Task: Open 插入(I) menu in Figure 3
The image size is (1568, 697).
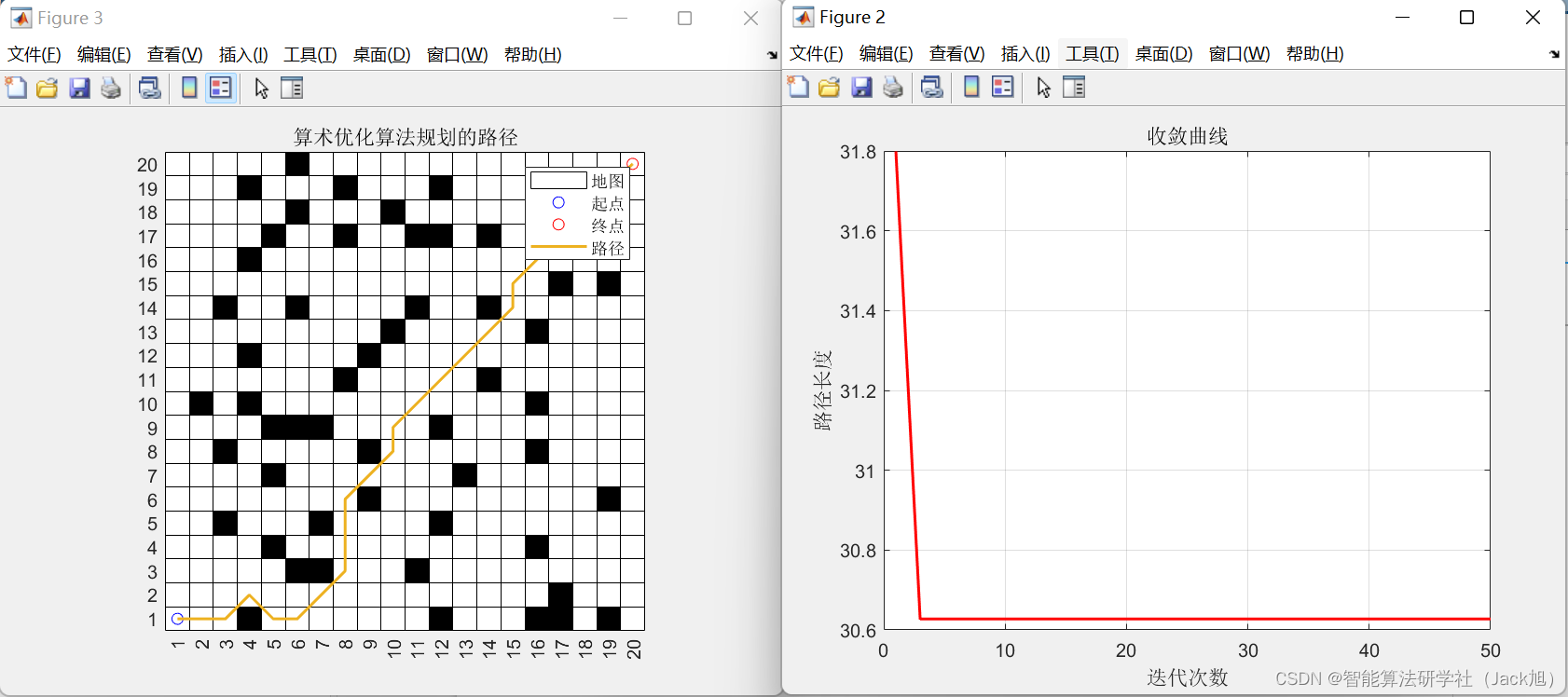Action: [x=243, y=55]
